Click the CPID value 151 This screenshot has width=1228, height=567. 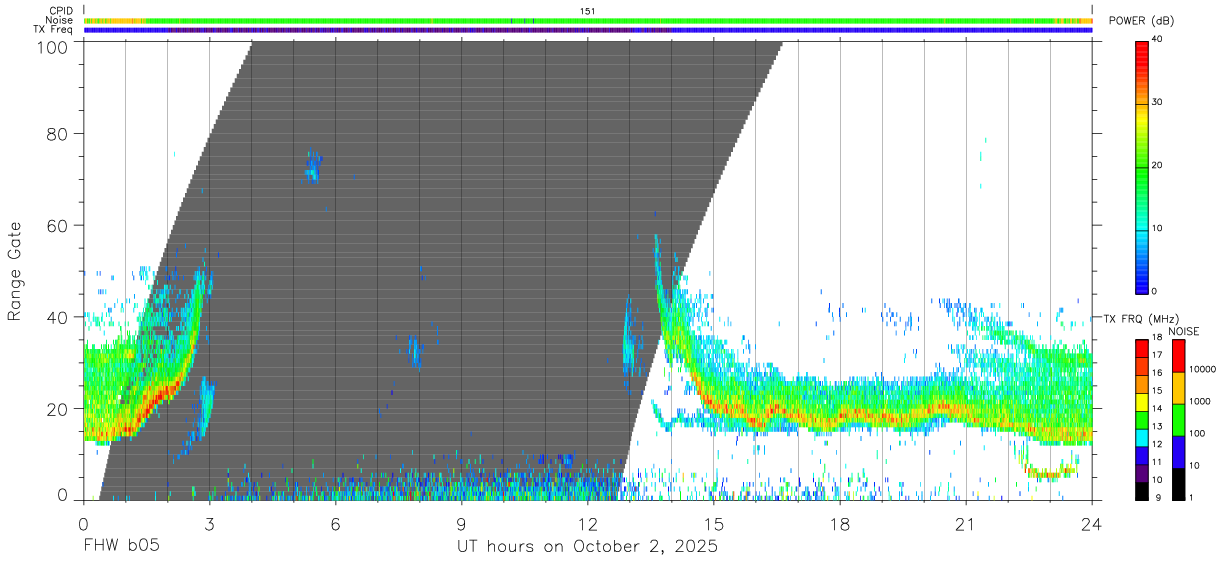click(588, 10)
